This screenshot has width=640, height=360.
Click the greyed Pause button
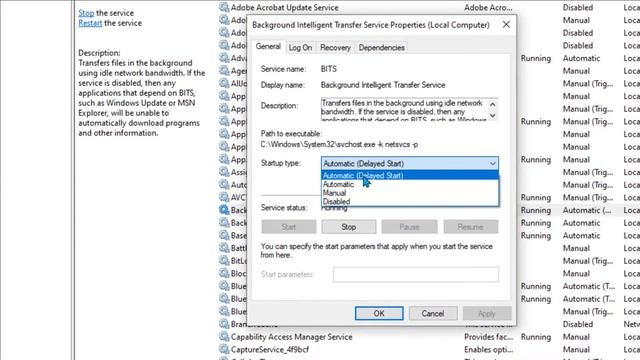(x=409, y=227)
